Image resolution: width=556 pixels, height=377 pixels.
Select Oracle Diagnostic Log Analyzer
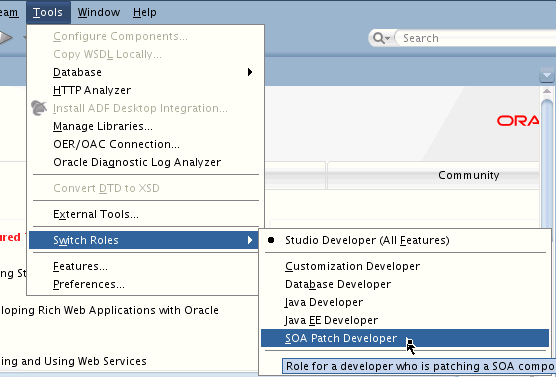click(x=145, y=162)
